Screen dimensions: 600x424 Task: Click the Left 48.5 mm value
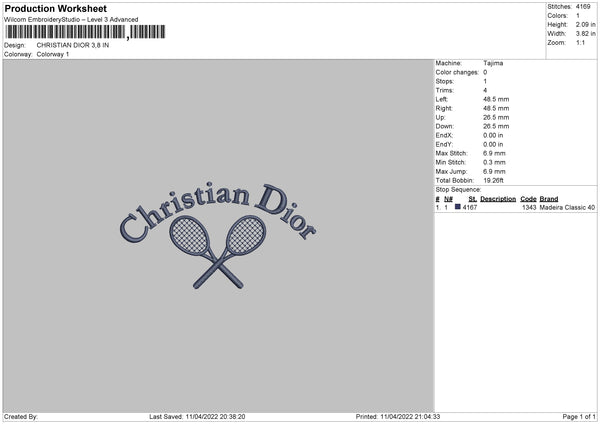pos(496,99)
